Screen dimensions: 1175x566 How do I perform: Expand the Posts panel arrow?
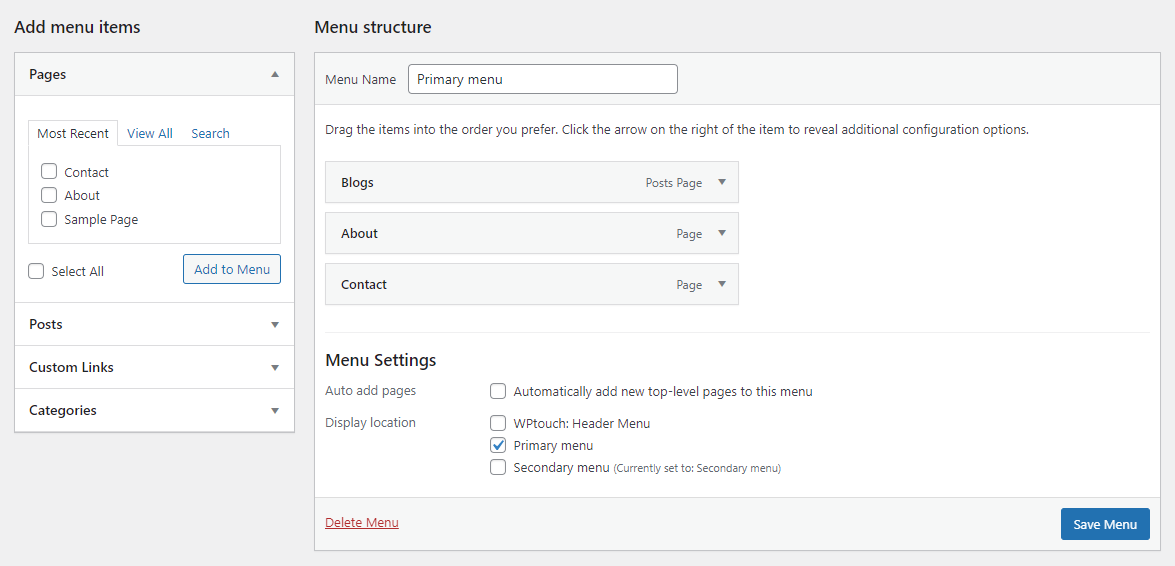[275, 325]
